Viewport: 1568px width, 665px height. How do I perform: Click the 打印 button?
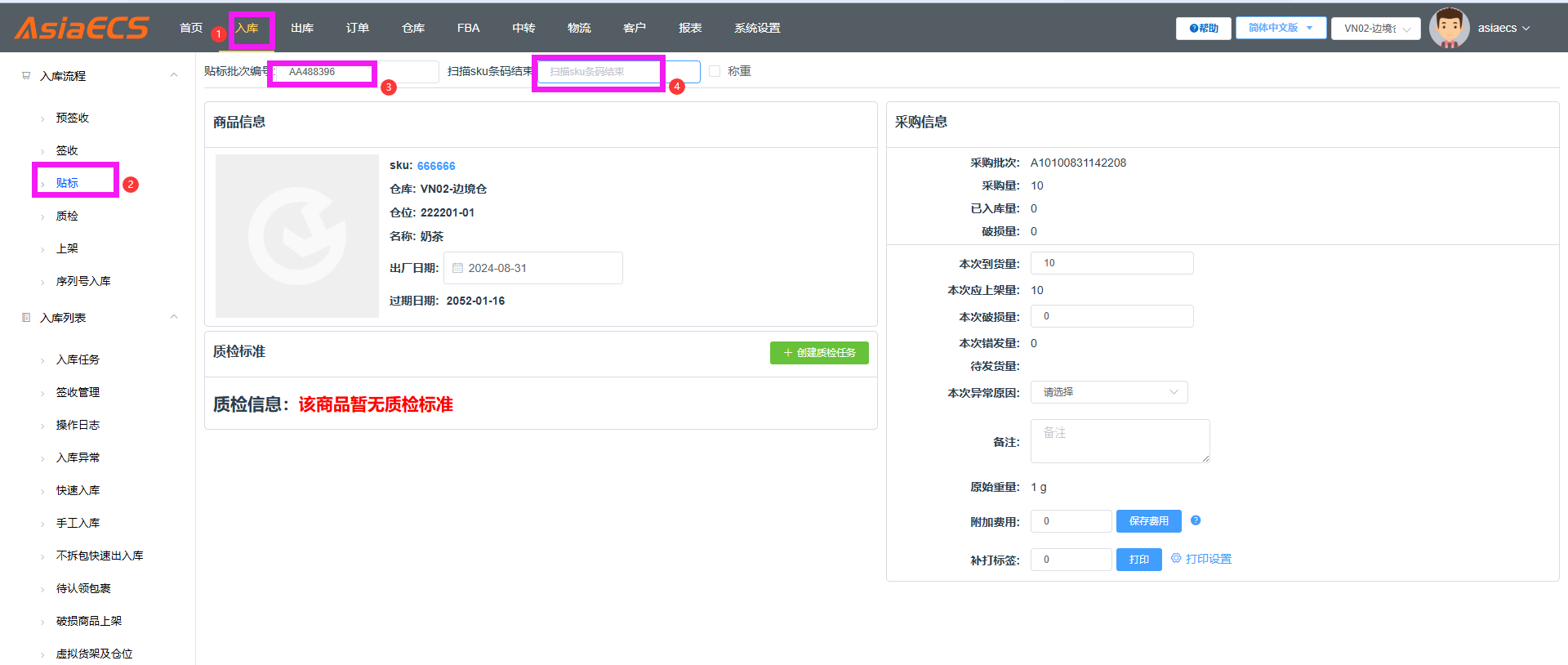tap(1138, 559)
